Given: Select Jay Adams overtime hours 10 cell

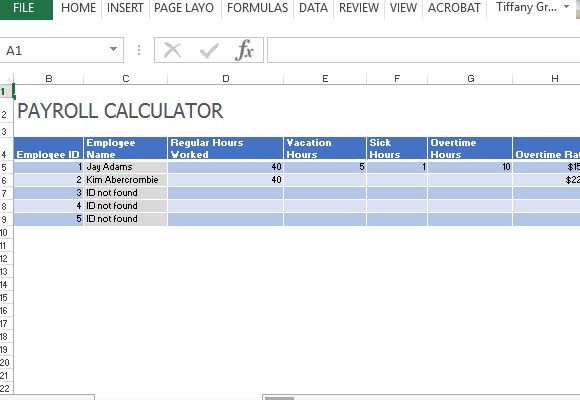Looking at the screenshot, I should point(470,167).
